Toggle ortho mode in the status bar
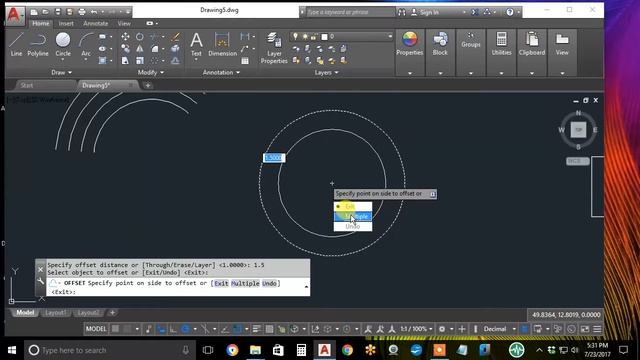Image resolution: width=640 pixels, height=360 pixels. point(173,329)
